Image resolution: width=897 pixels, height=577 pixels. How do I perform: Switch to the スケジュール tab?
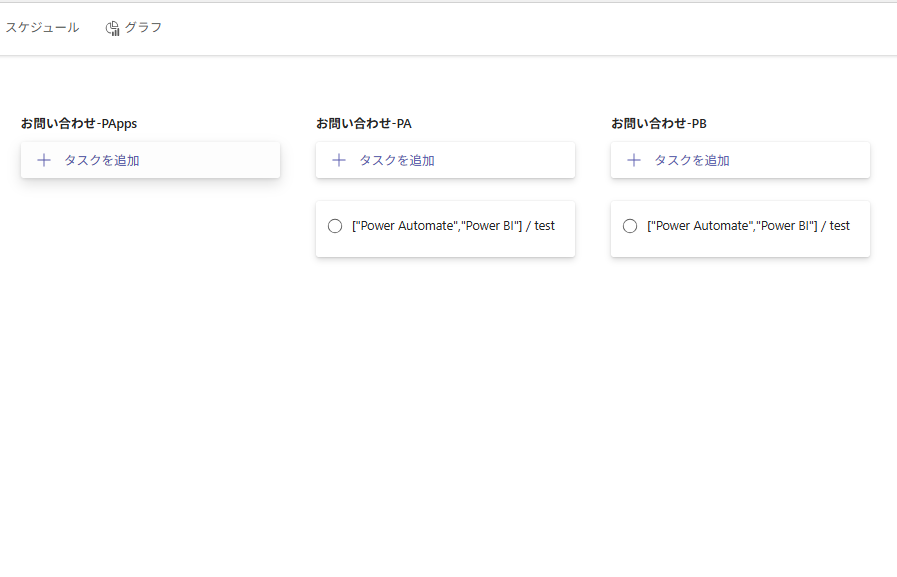[x=42, y=27]
